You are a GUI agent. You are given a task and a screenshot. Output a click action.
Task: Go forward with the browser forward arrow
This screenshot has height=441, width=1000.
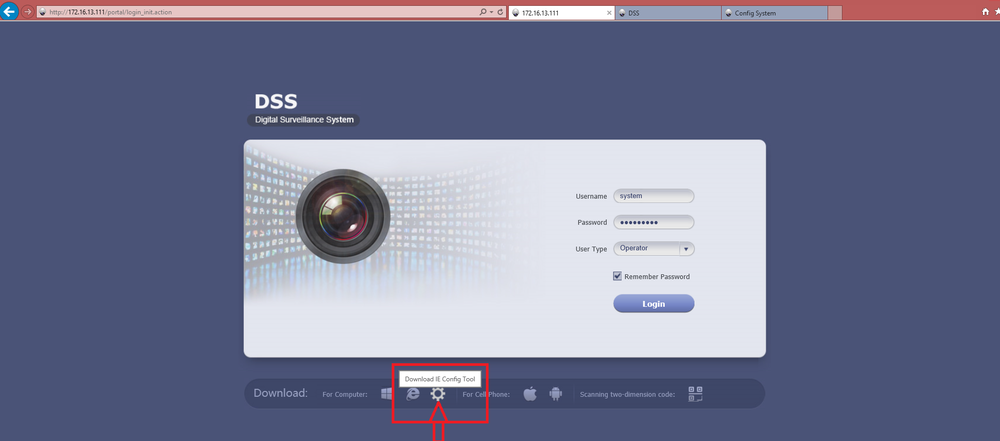tap(27, 12)
